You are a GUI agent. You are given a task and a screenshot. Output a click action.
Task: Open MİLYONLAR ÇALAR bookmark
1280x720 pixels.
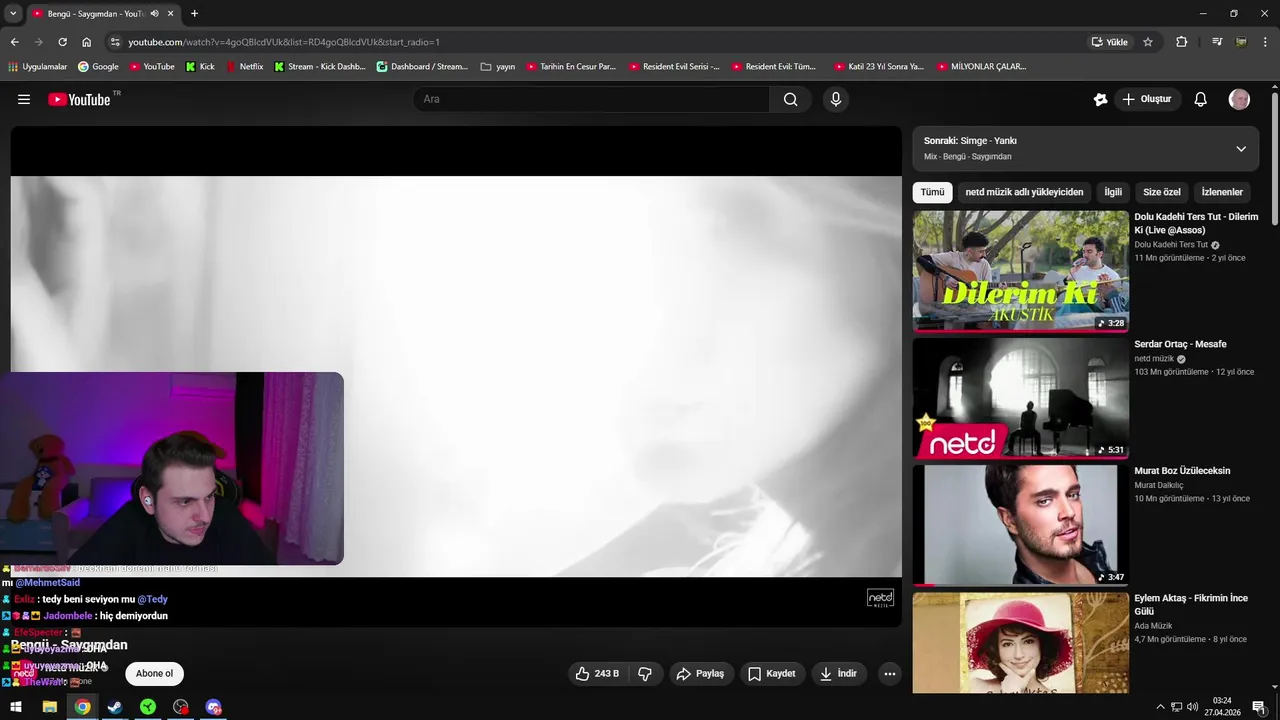(982, 66)
